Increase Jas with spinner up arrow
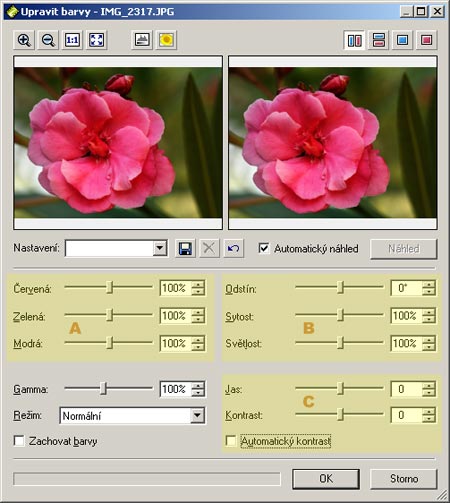Image resolution: width=450 pixels, height=503 pixels. 429,385
